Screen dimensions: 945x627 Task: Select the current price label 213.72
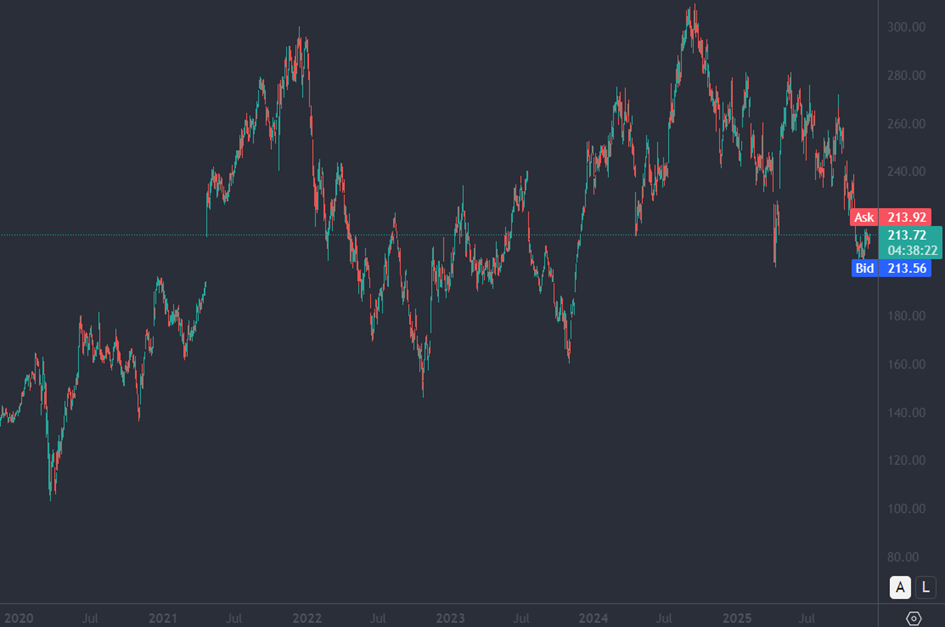click(907, 235)
